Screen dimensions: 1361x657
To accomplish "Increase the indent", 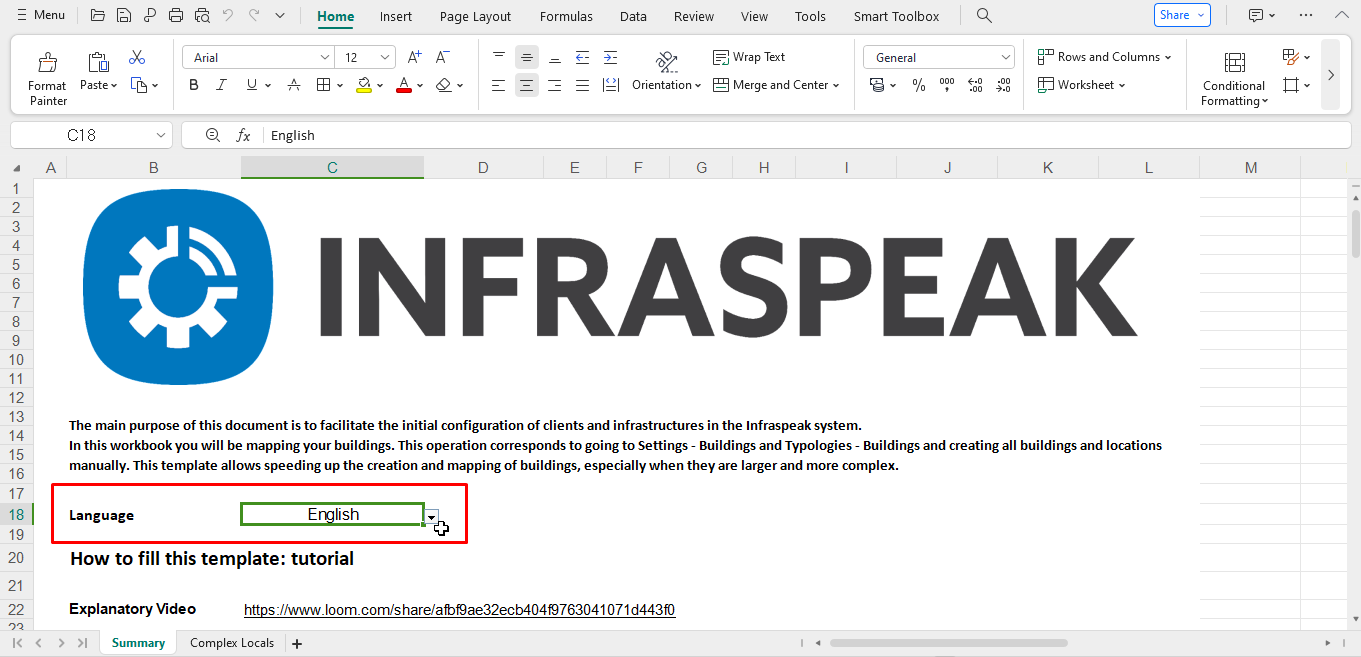I will pos(611,57).
